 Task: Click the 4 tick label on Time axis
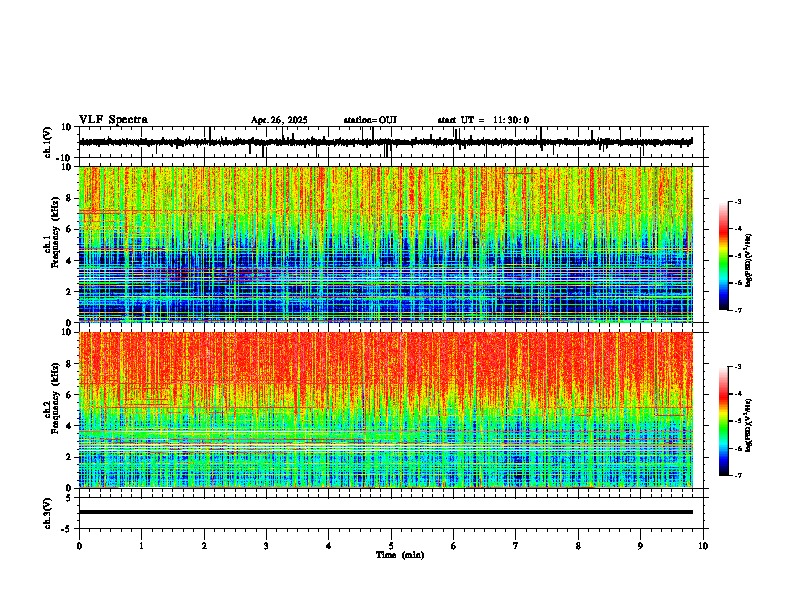329,546
